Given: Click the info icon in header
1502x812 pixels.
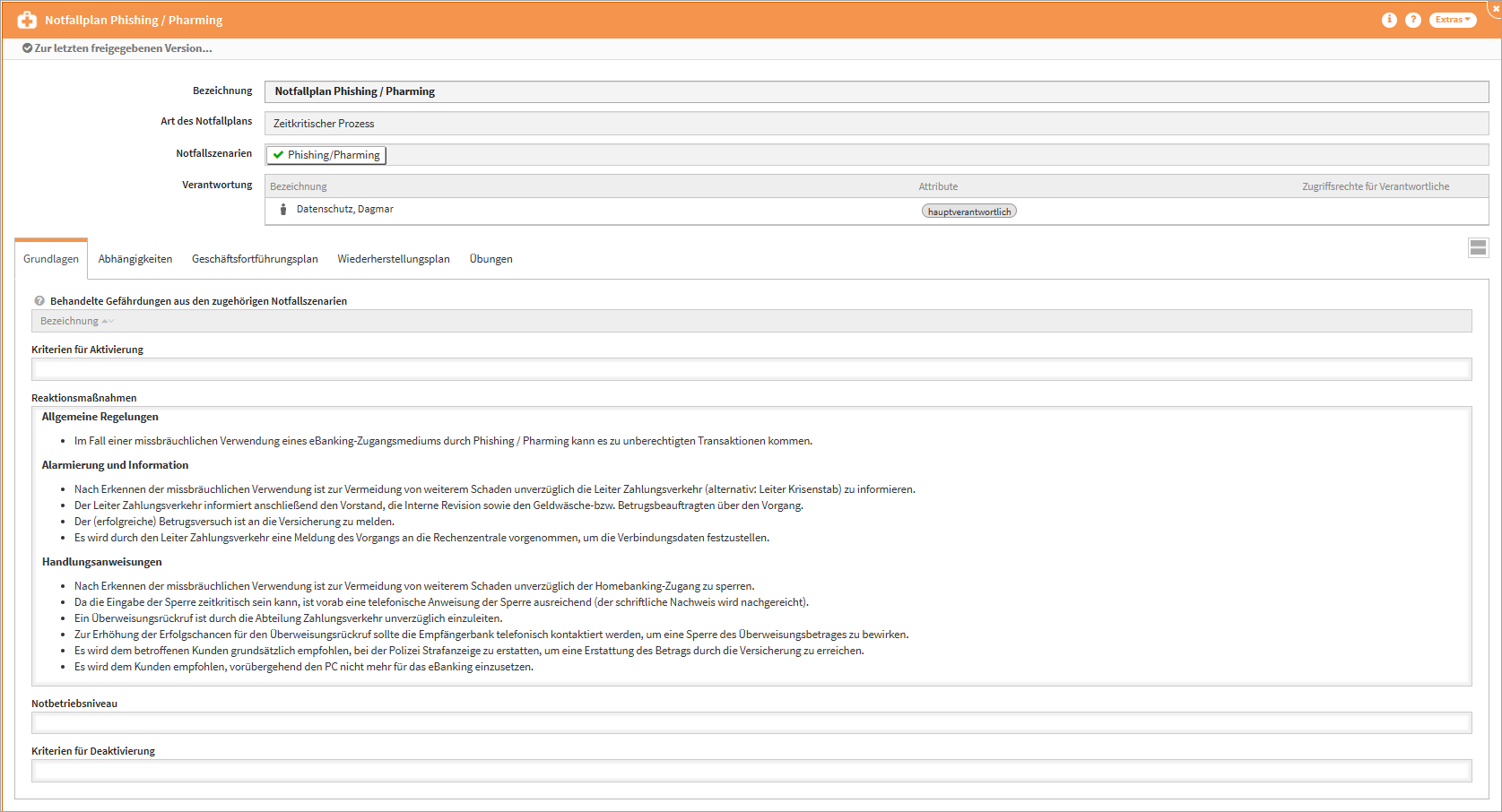Looking at the screenshot, I should (x=1389, y=20).
